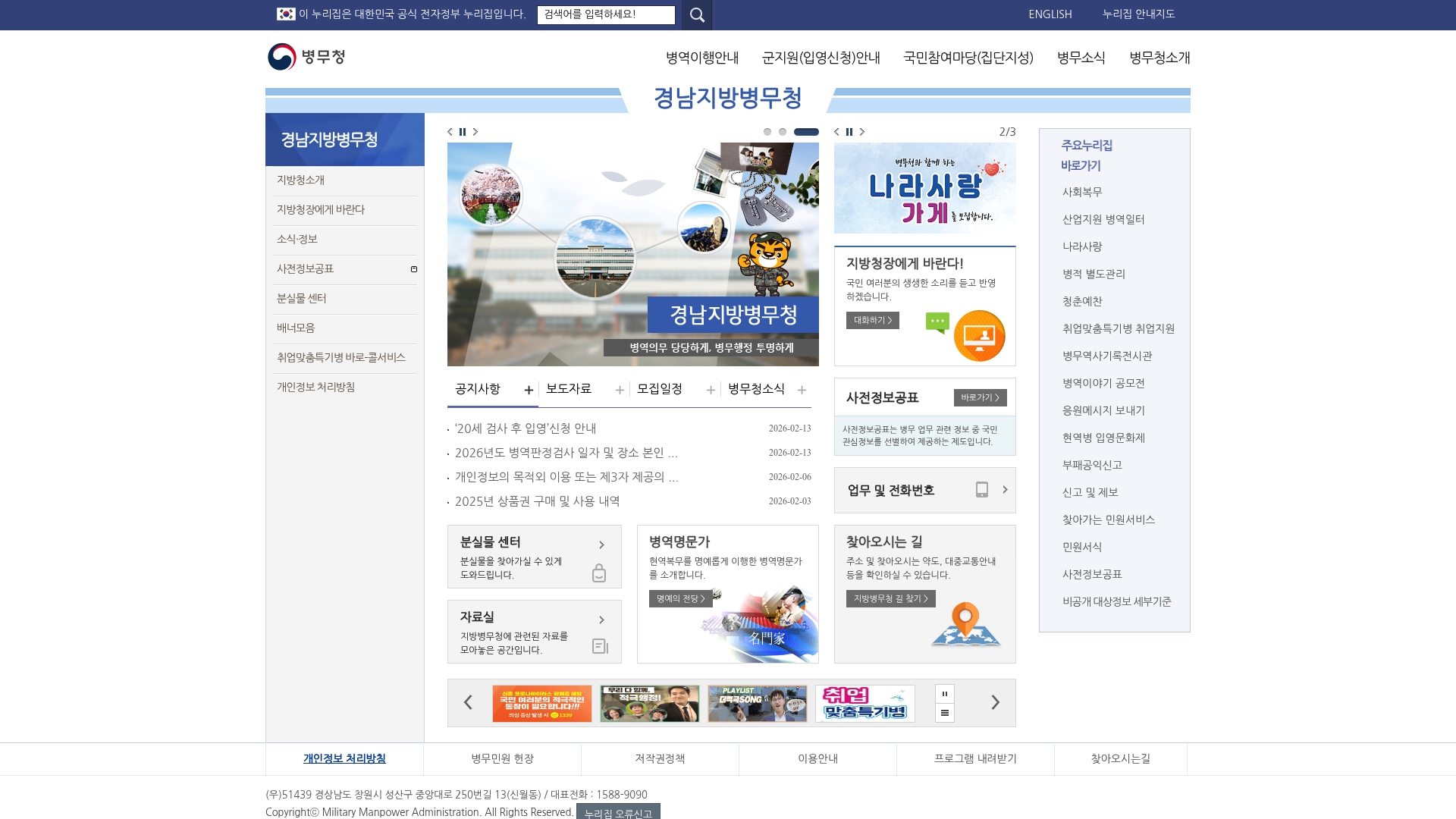Click the search keyword input field
Screen dimensions: 1456x819
[607, 15]
